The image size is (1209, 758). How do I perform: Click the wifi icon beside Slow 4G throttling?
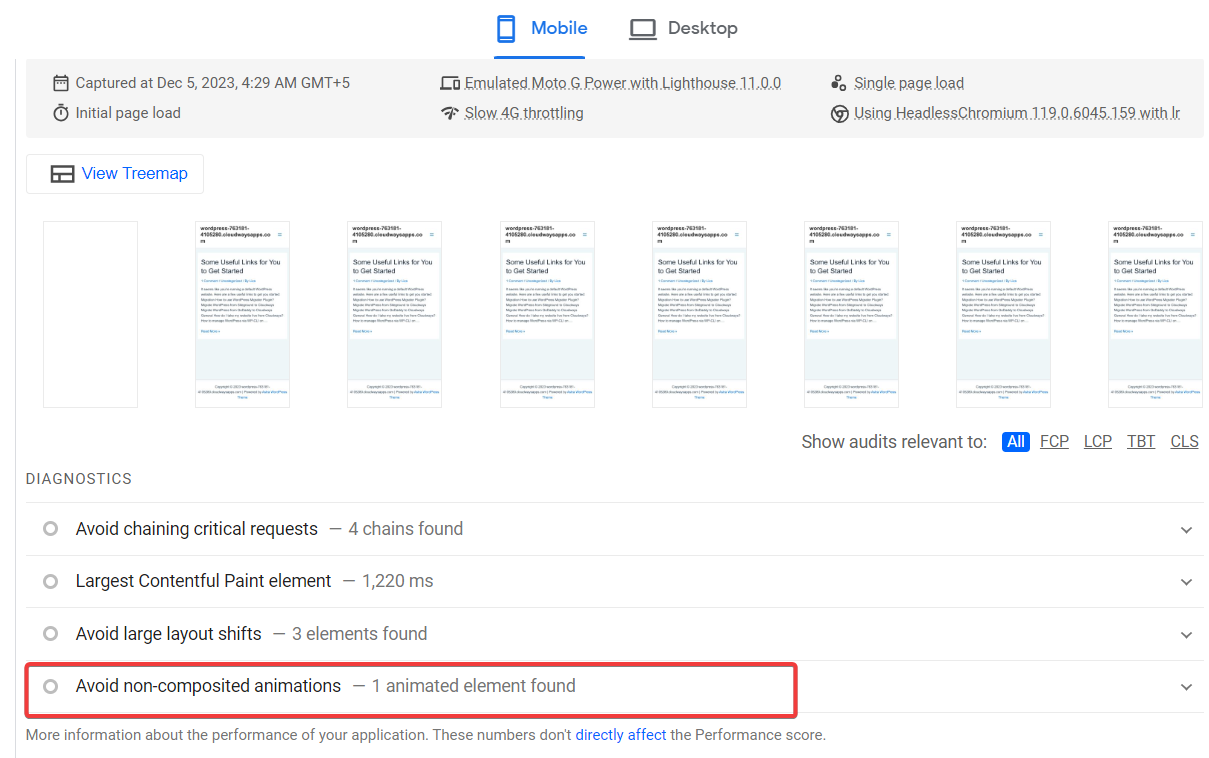(x=449, y=113)
